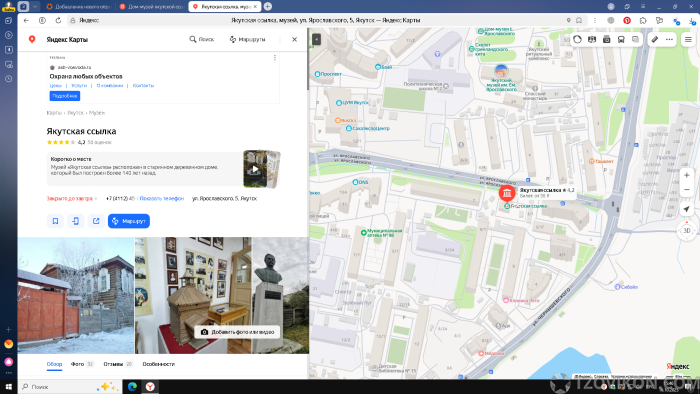Open the red Pinterest extension icon
This screenshot has height=394, width=700.
coord(627,20)
